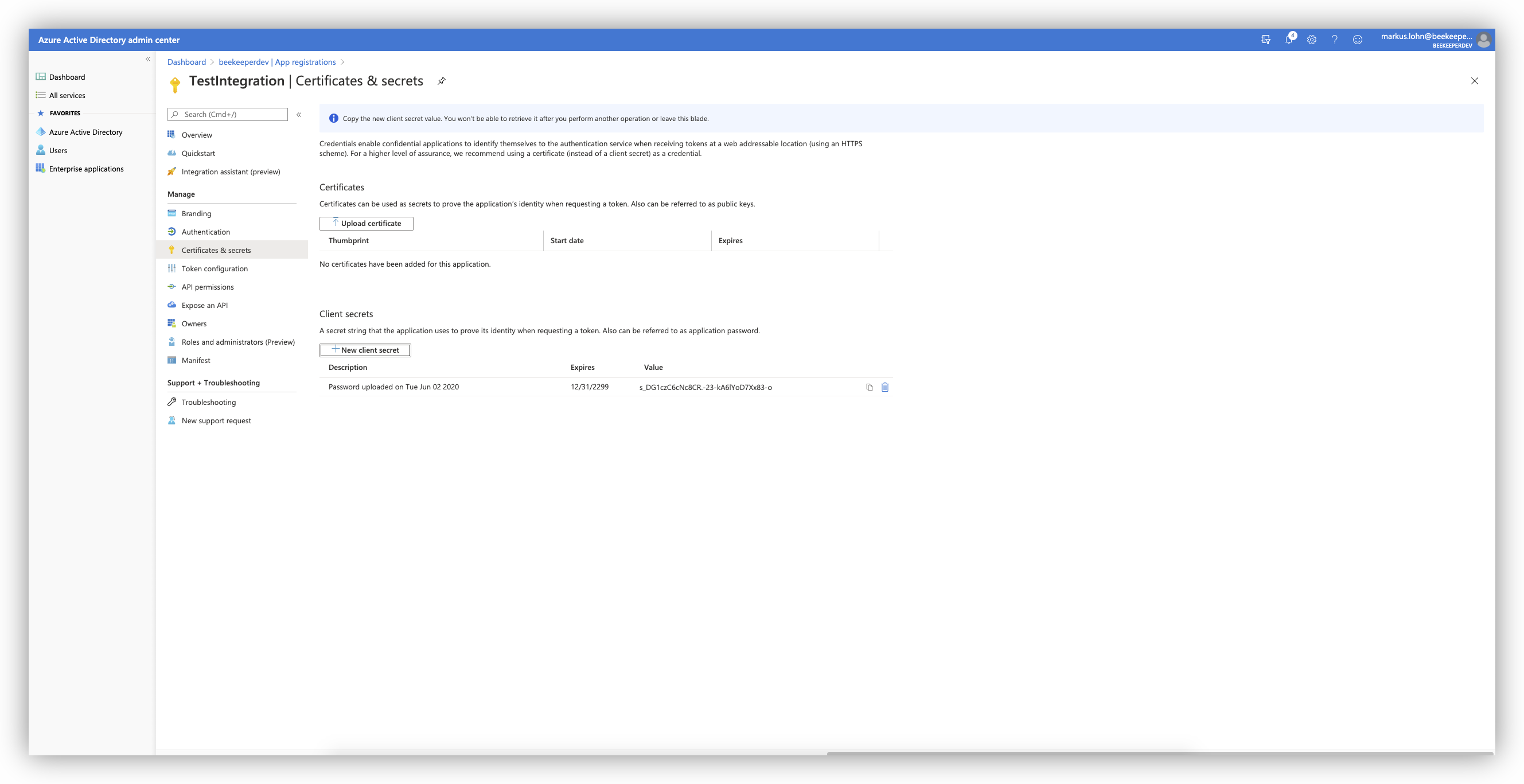The width and height of the screenshot is (1524, 784).
Task: Send feedback via smiley icon
Action: point(1358,39)
